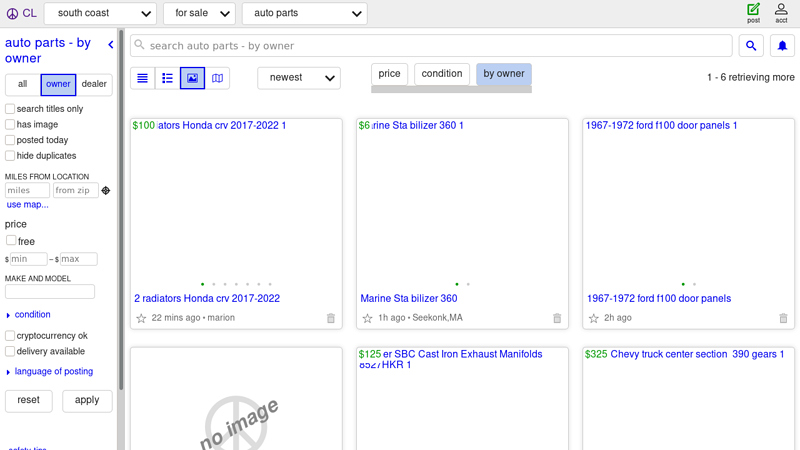Image resolution: width=800 pixels, height=450 pixels.
Task: Open the newest sort dropdown
Action: 299,78
